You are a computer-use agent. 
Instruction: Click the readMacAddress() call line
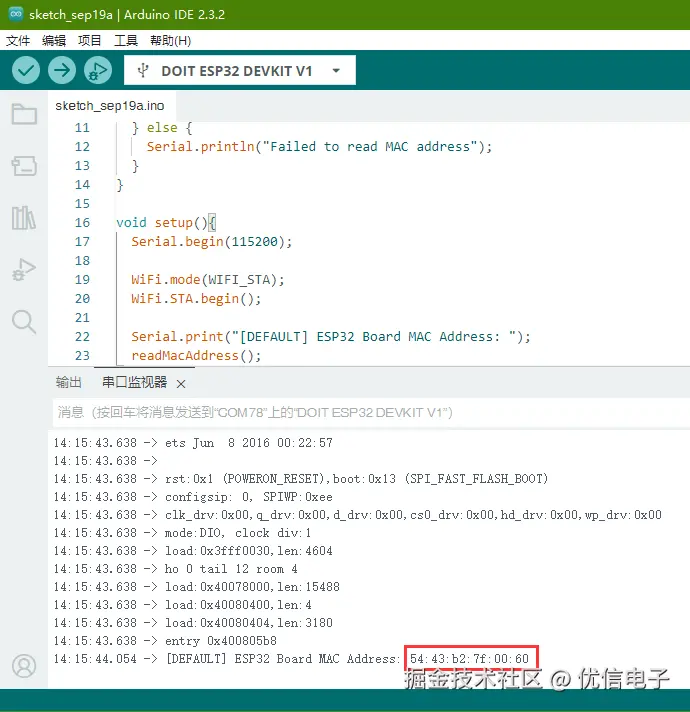coord(196,356)
